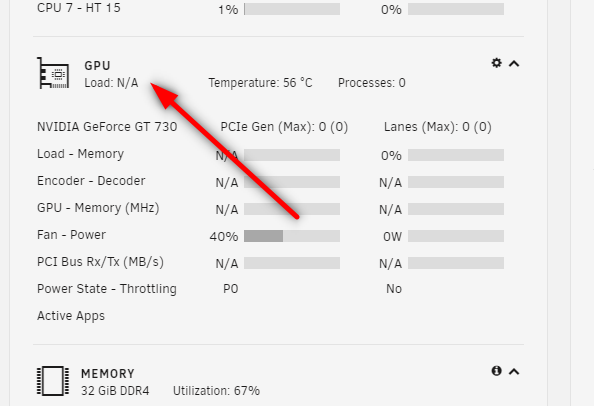The width and height of the screenshot is (594, 406).
Task: Click the GPU graphics card icon
Action: (53, 73)
